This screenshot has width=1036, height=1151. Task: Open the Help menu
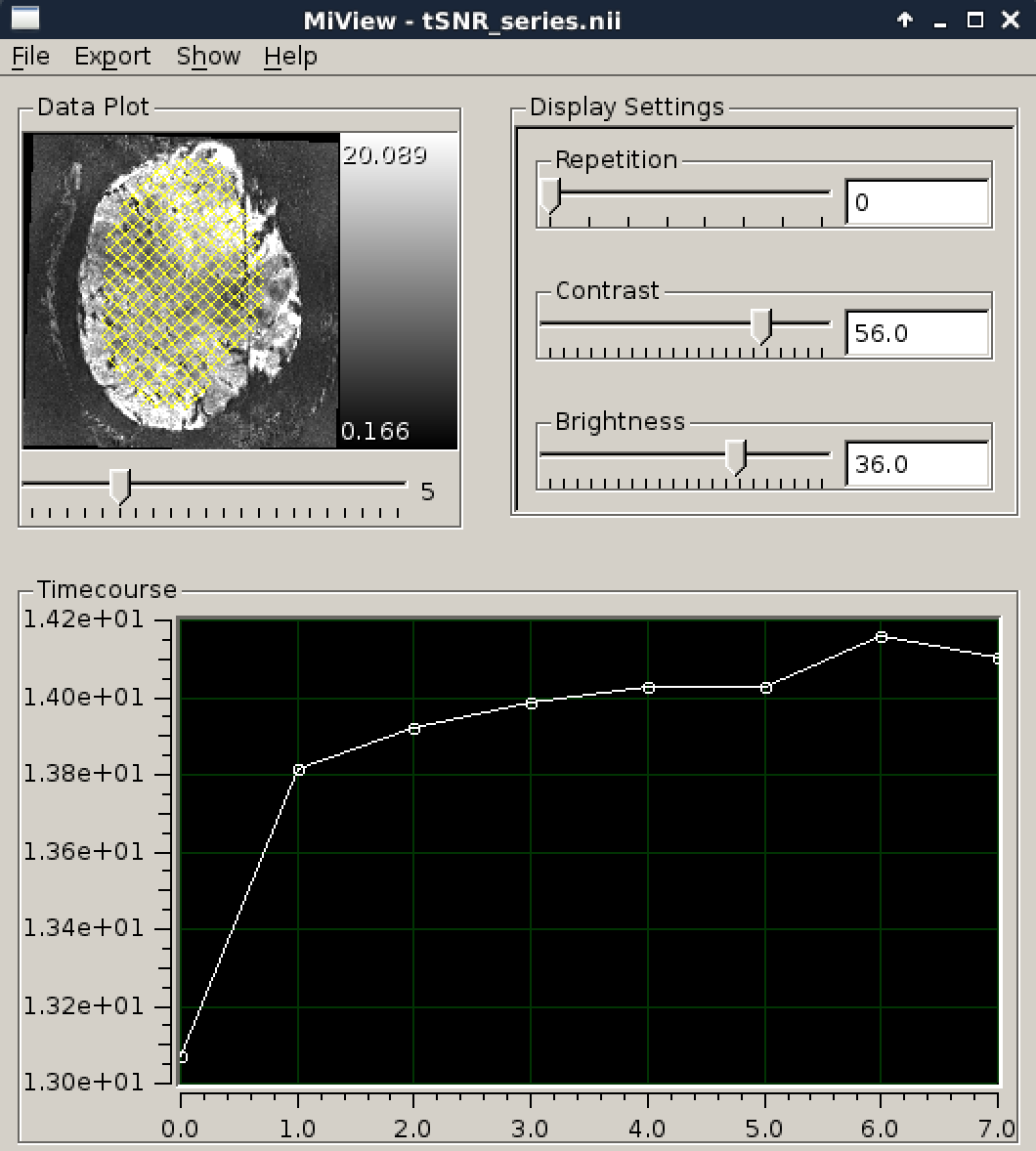pos(290,57)
